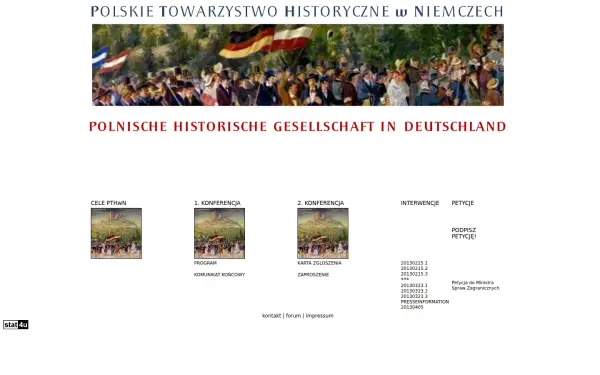Open the painting thumbnail under 2. KONFERENCJA
600x375 pixels.
[x=323, y=233]
